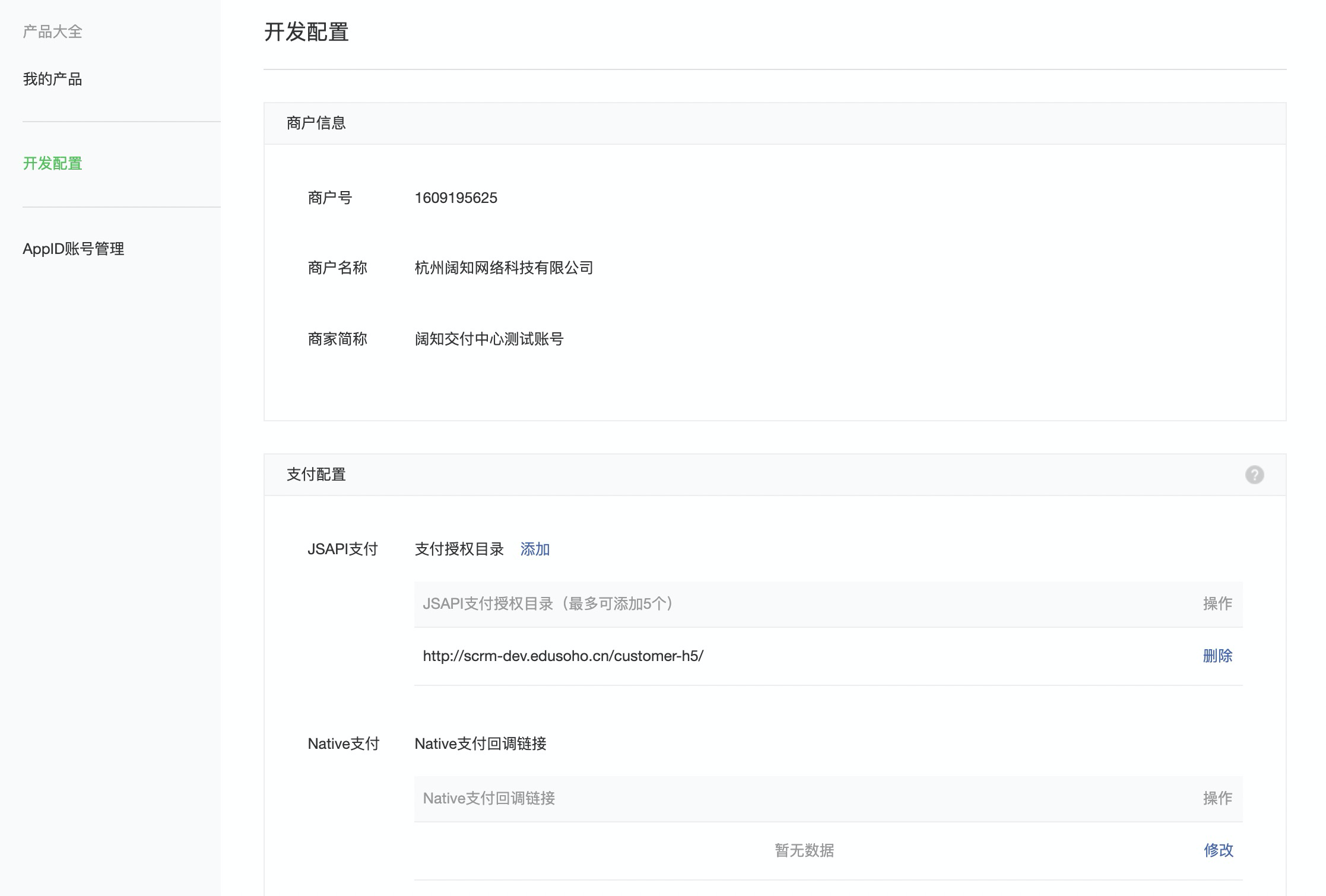
Task: Click the 开发配置 page title
Action: 306,31
